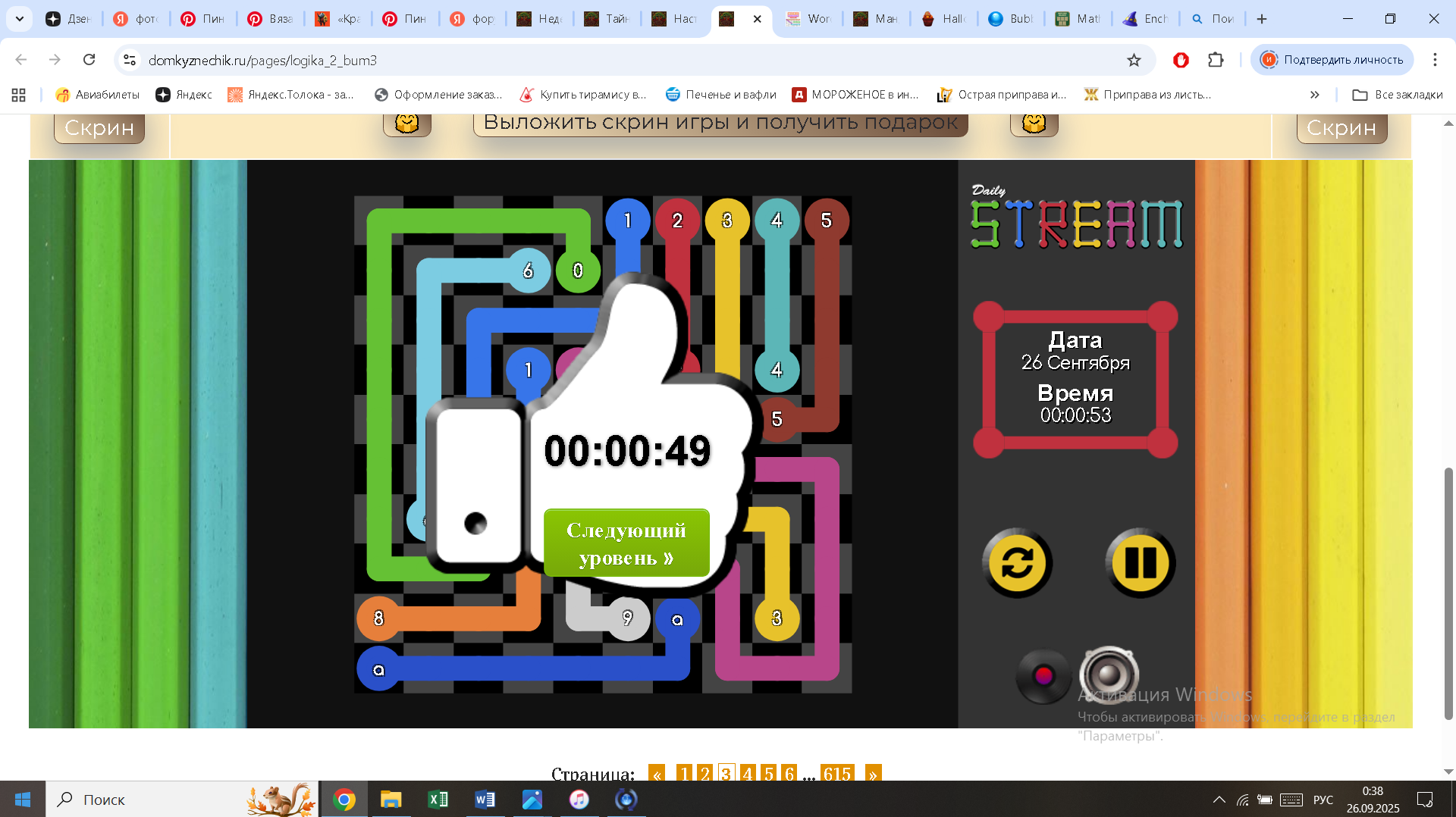The height and width of the screenshot is (817, 1456).
Task: Go back to the previous page
Action: (x=21, y=60)
